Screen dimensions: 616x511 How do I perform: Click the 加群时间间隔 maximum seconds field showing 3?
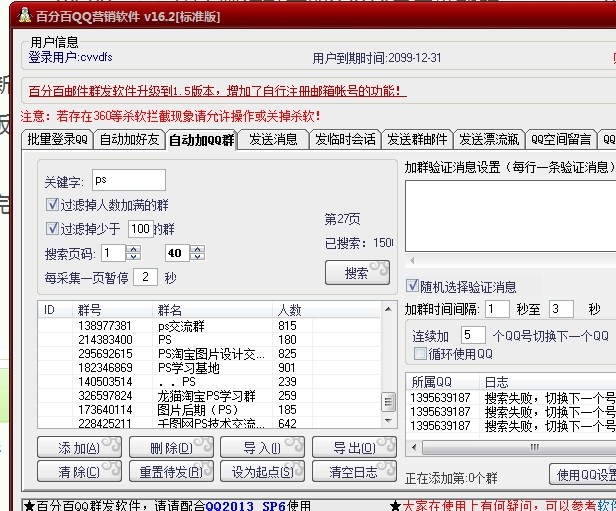561,309
